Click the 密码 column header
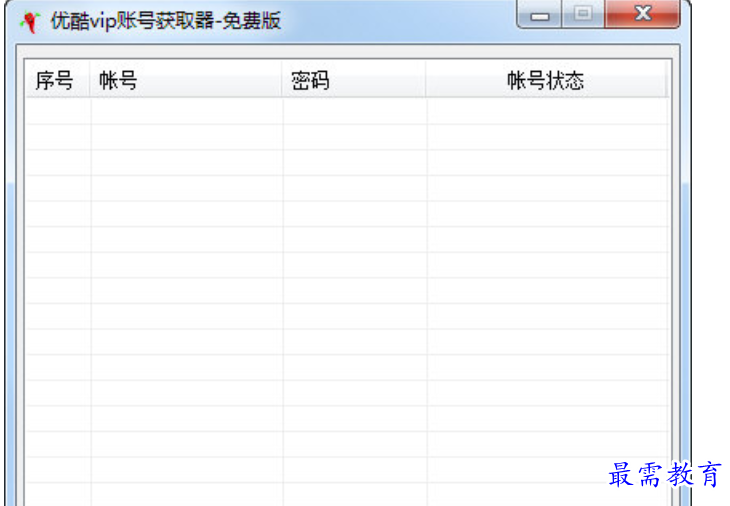730x506 pixels. click(x=354, y=80)
